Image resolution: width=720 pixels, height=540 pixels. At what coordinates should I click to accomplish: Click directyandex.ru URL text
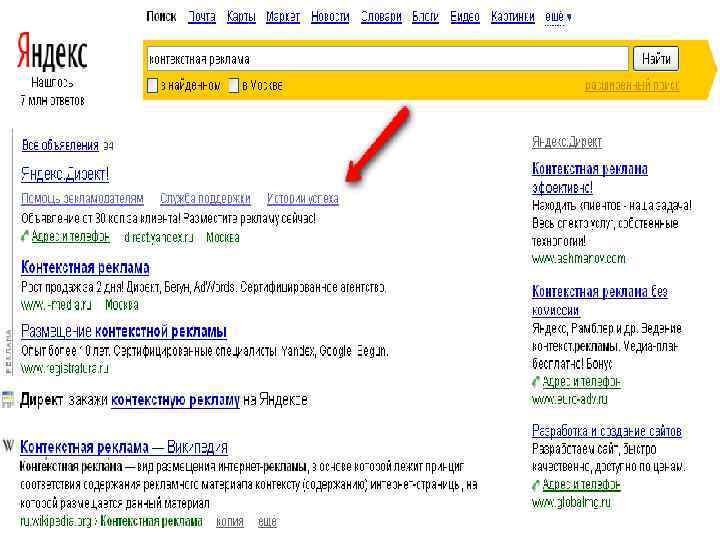click(159, 237)
